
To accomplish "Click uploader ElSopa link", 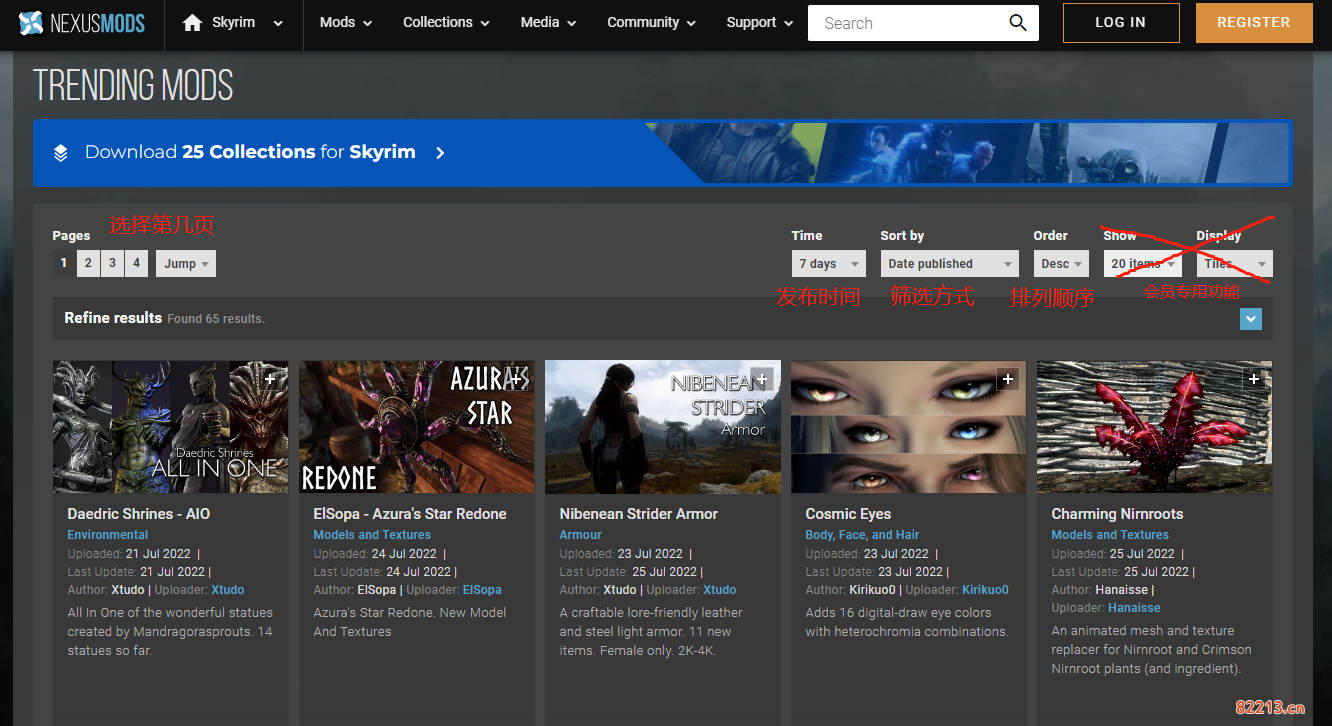I will 482,590.
